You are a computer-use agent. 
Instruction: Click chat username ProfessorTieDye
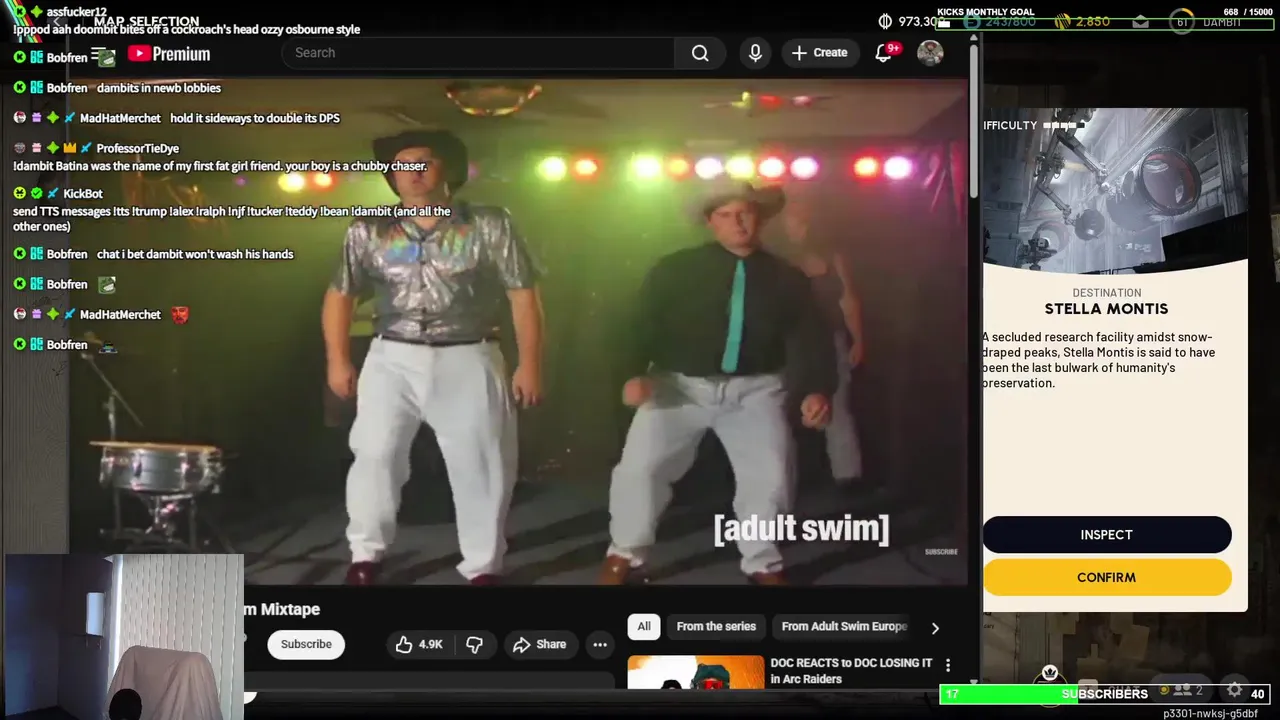pyautogui.click(x=137, y=148)
